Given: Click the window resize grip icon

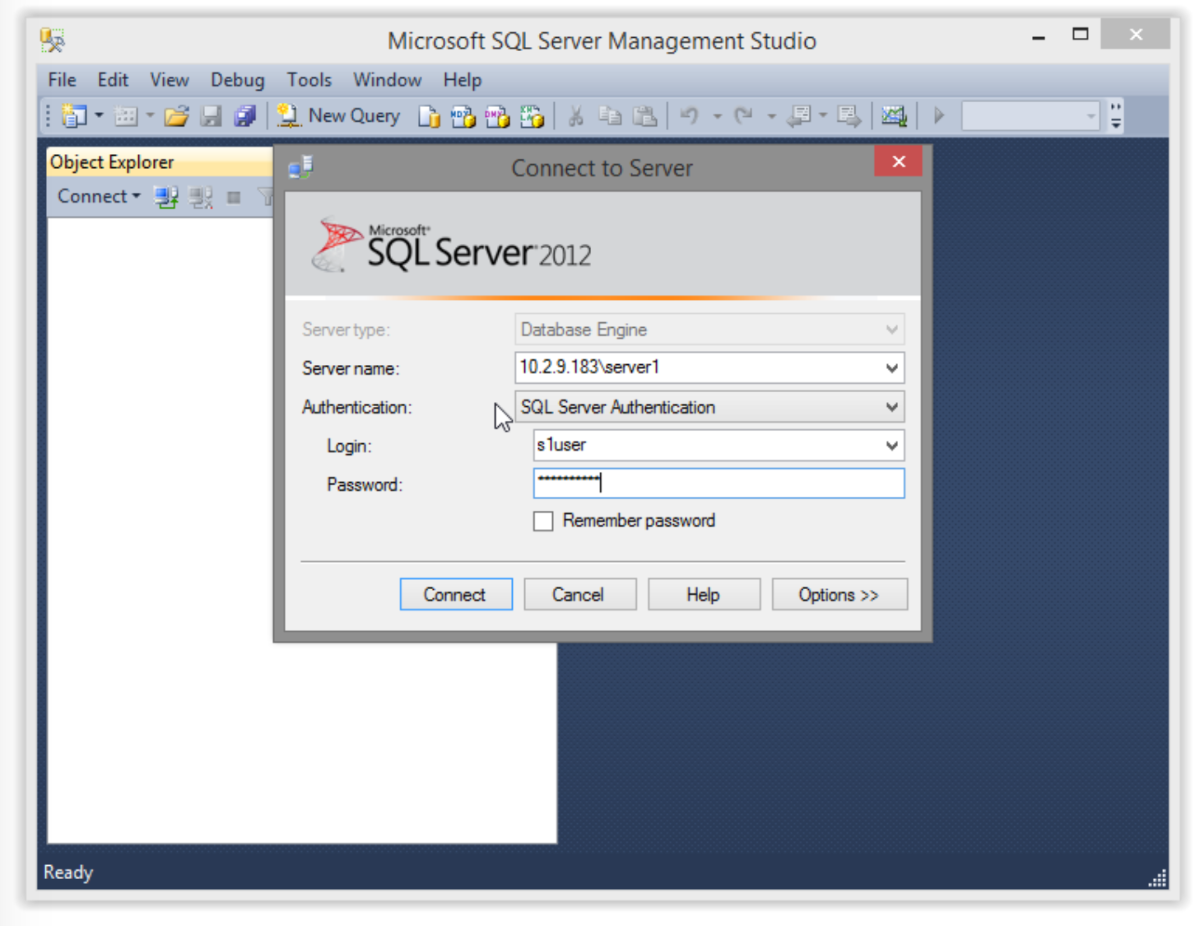Looking at the screenshot, I should [1158, 879].
